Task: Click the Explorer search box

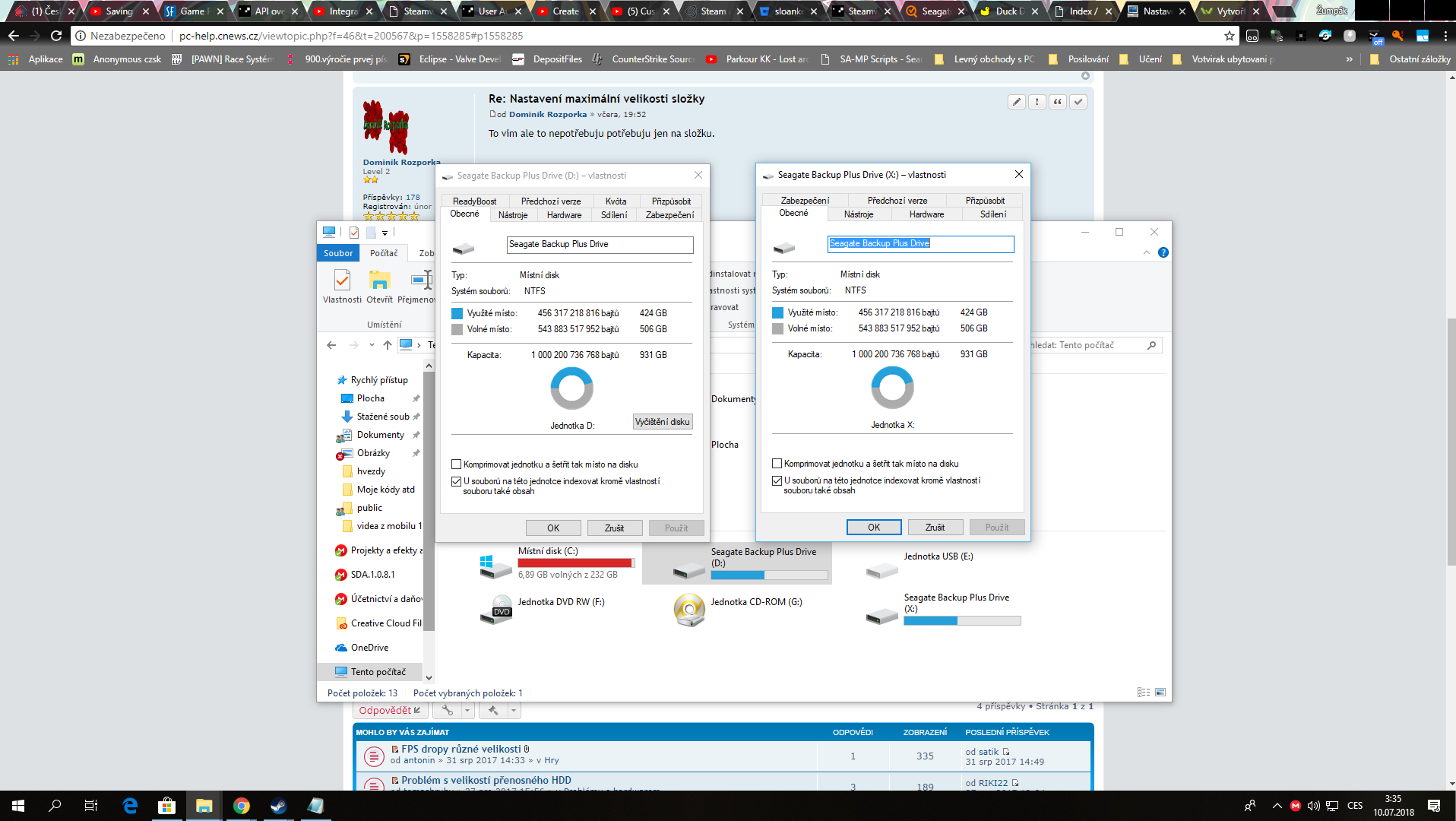Action: pos(1093,345)
